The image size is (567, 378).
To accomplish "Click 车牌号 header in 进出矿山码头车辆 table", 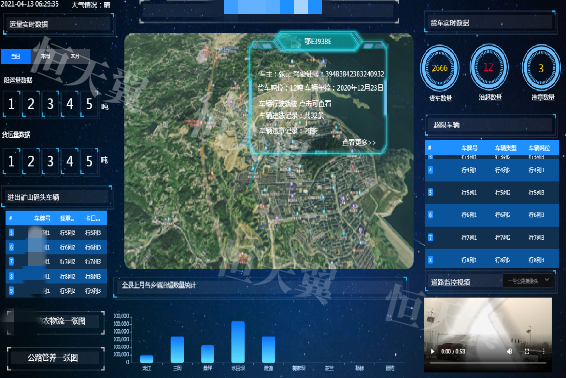I will (42, 218).
